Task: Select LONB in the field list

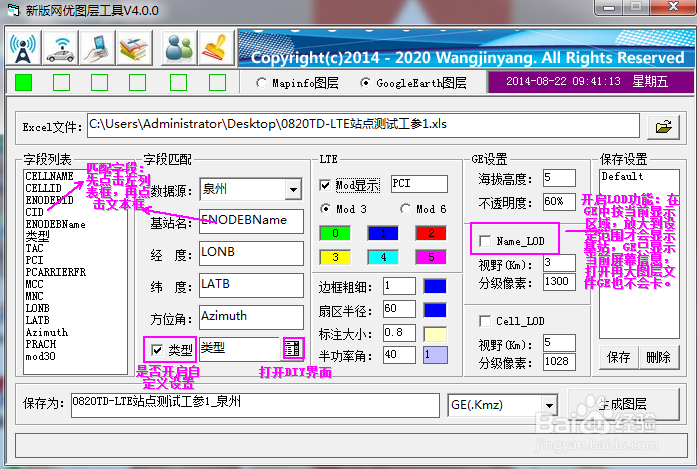Action: click(x=37, y=308)
